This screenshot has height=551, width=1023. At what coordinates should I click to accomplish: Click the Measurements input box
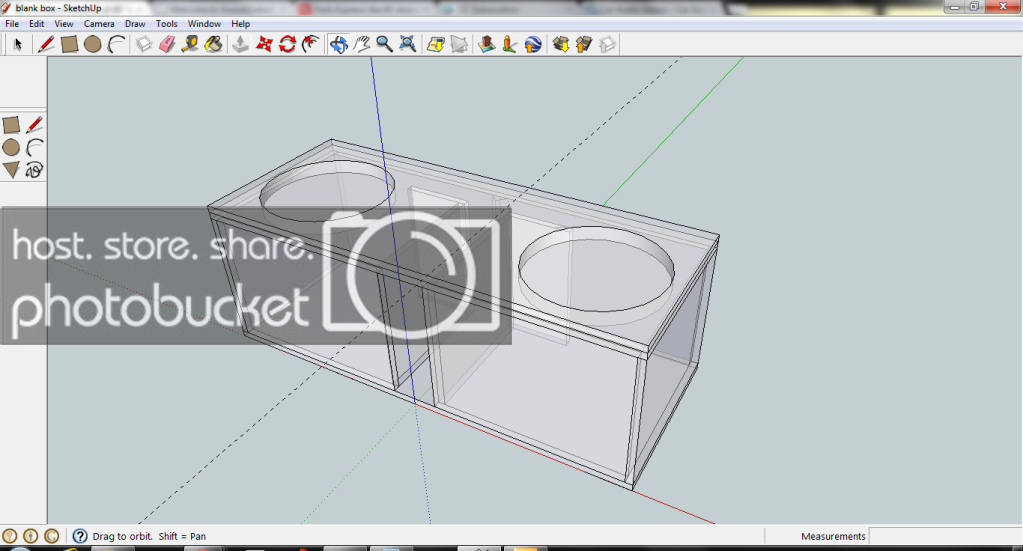[945, 536]
